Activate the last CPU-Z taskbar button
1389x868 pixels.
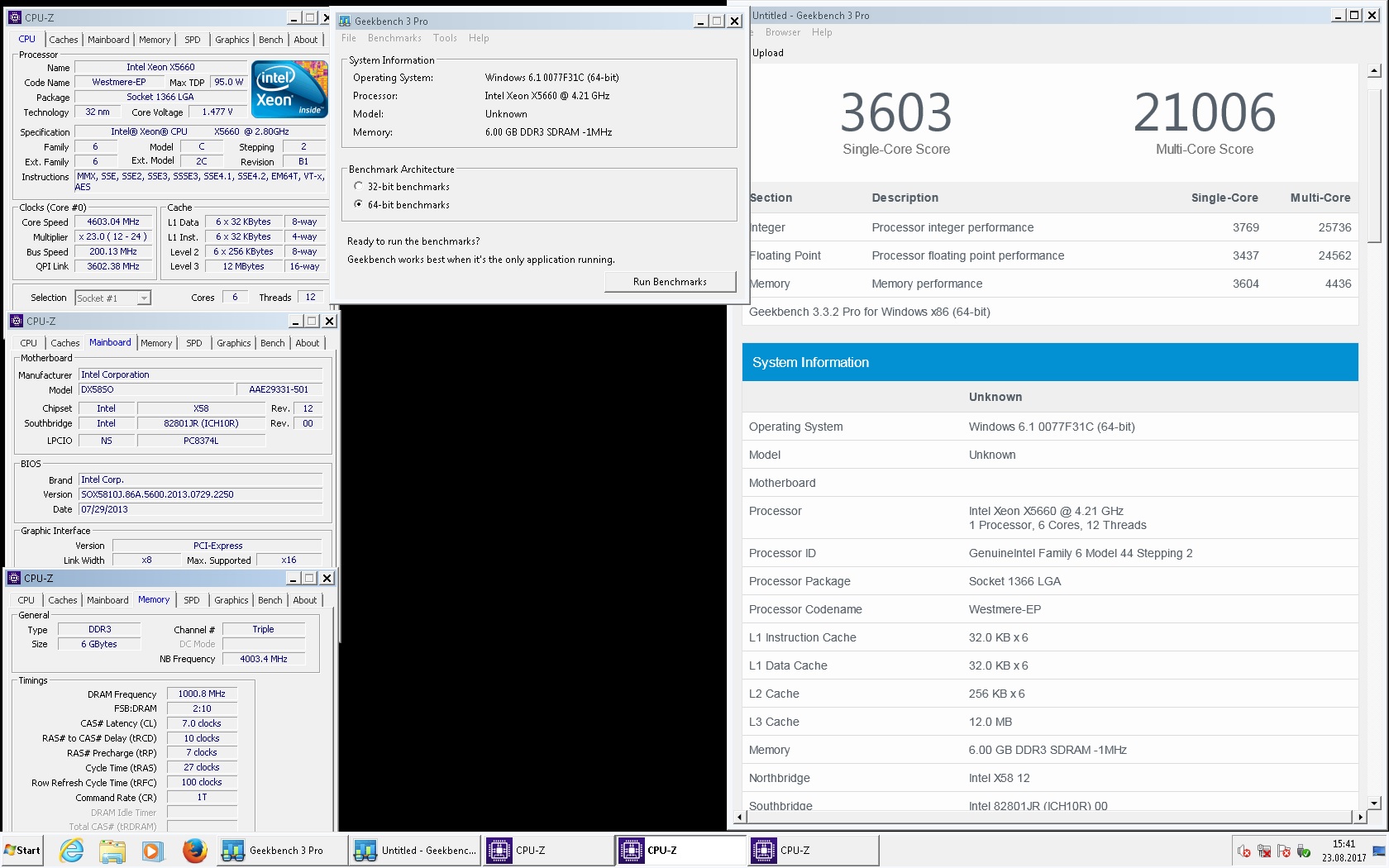[813, 850]
